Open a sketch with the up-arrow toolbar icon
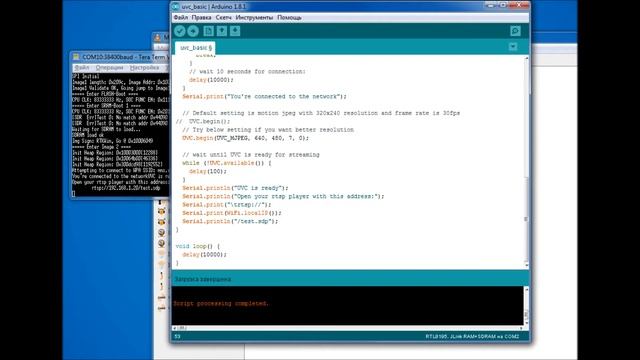 222,31
